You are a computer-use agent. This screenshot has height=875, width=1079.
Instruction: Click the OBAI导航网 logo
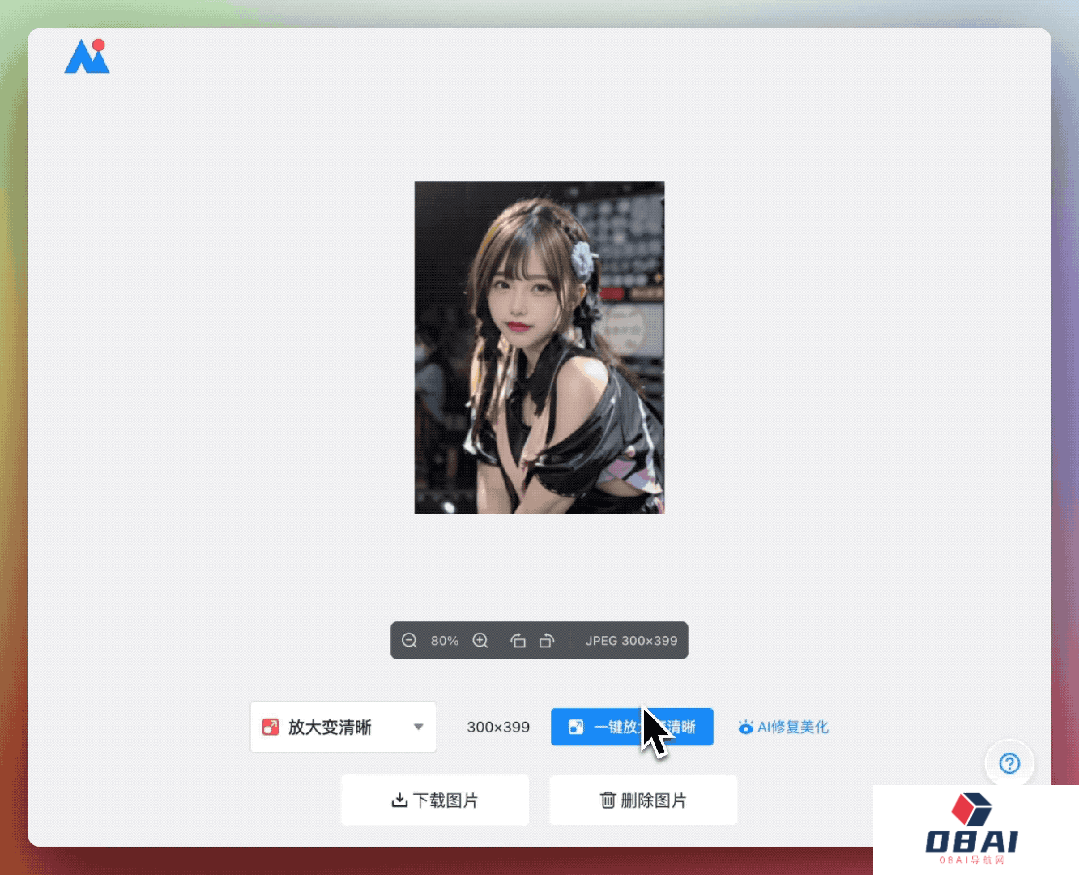point(971,832)
